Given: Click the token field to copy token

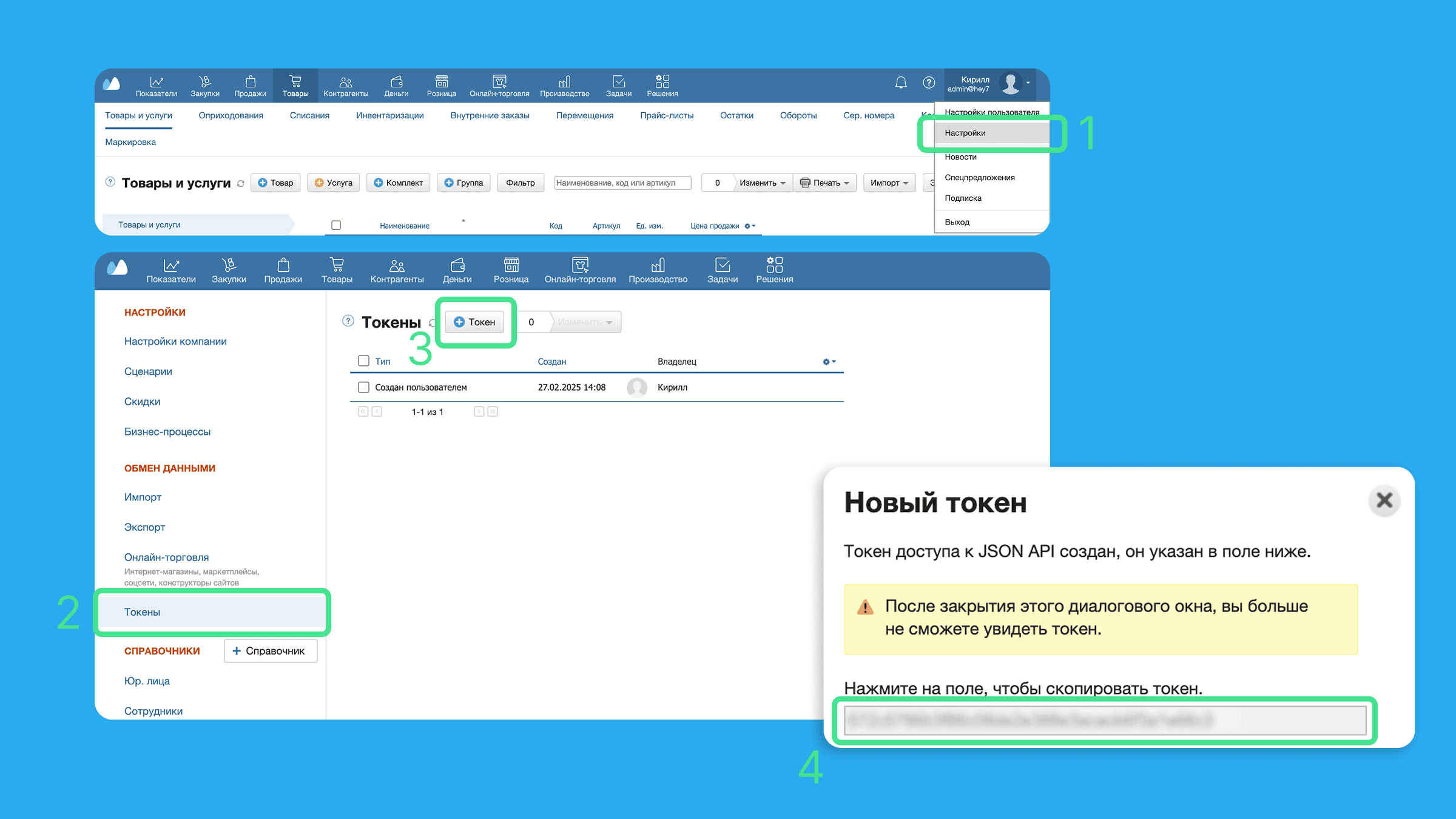Looking at the screenshot, I should (1105, 720).
